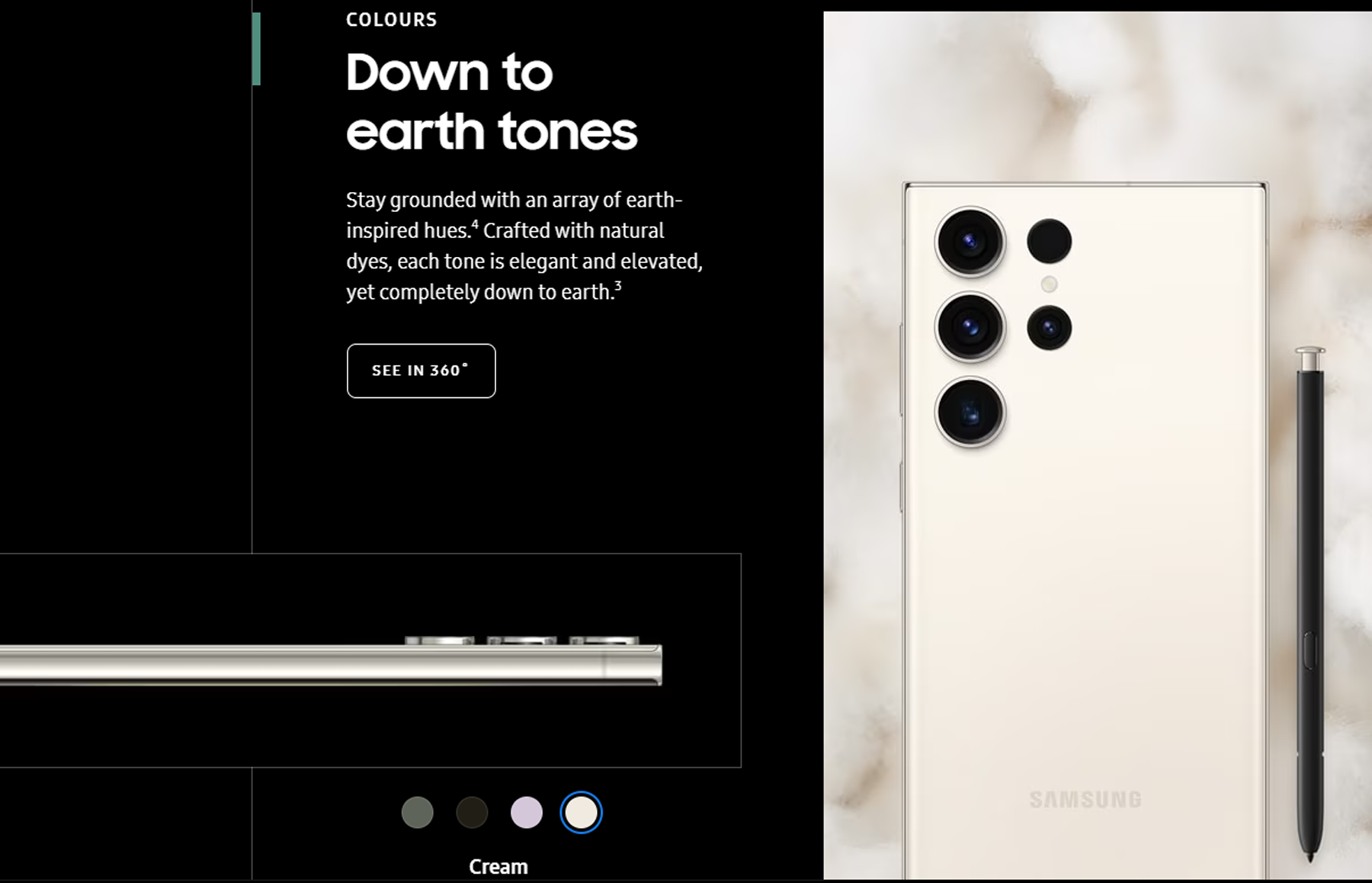Viewport: 1372px width, 883px height.
Task: Click the black S Pen stylus
Action: click(x=1310, y=604)
